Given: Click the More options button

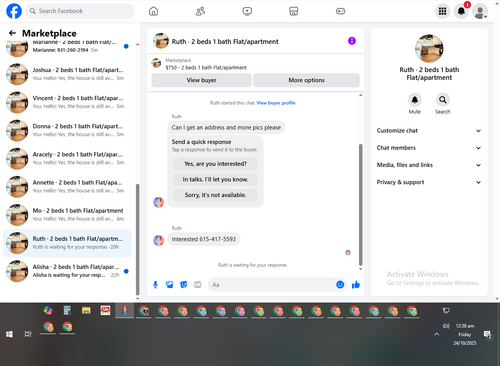Looking at the screenshot, I should 306,80.
